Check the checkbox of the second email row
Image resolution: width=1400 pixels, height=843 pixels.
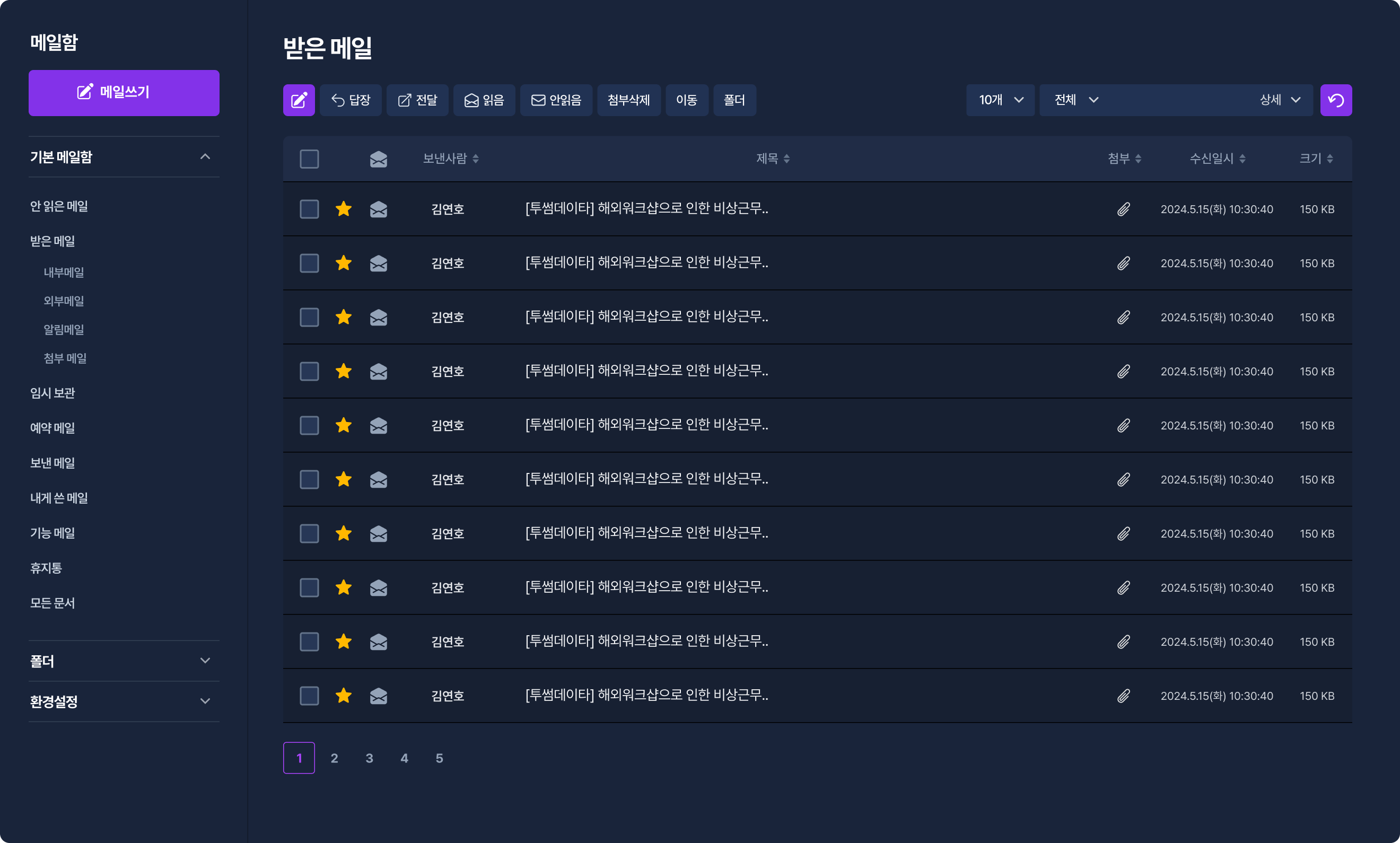pos(309,263)
